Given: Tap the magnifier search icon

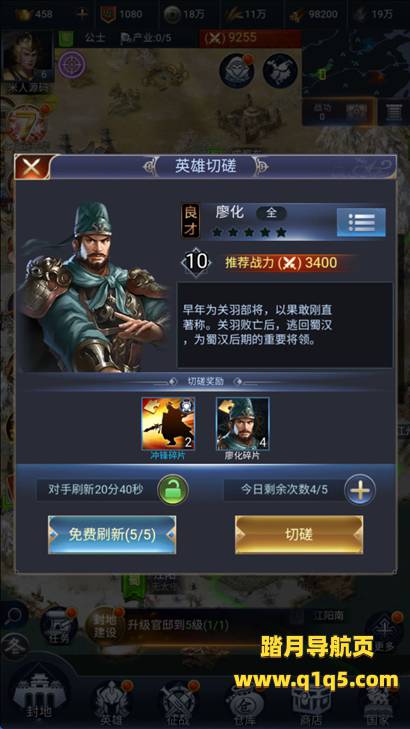Looking at the screenshot, I should click(14, 616).
